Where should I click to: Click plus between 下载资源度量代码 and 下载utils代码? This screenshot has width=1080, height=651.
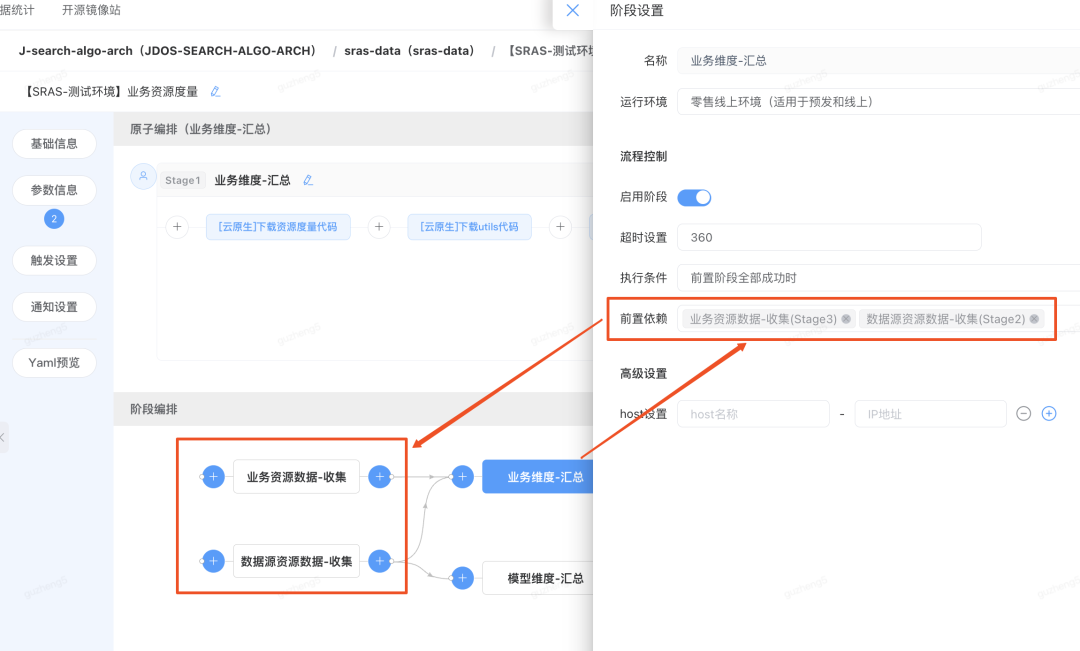pos(379,227)
